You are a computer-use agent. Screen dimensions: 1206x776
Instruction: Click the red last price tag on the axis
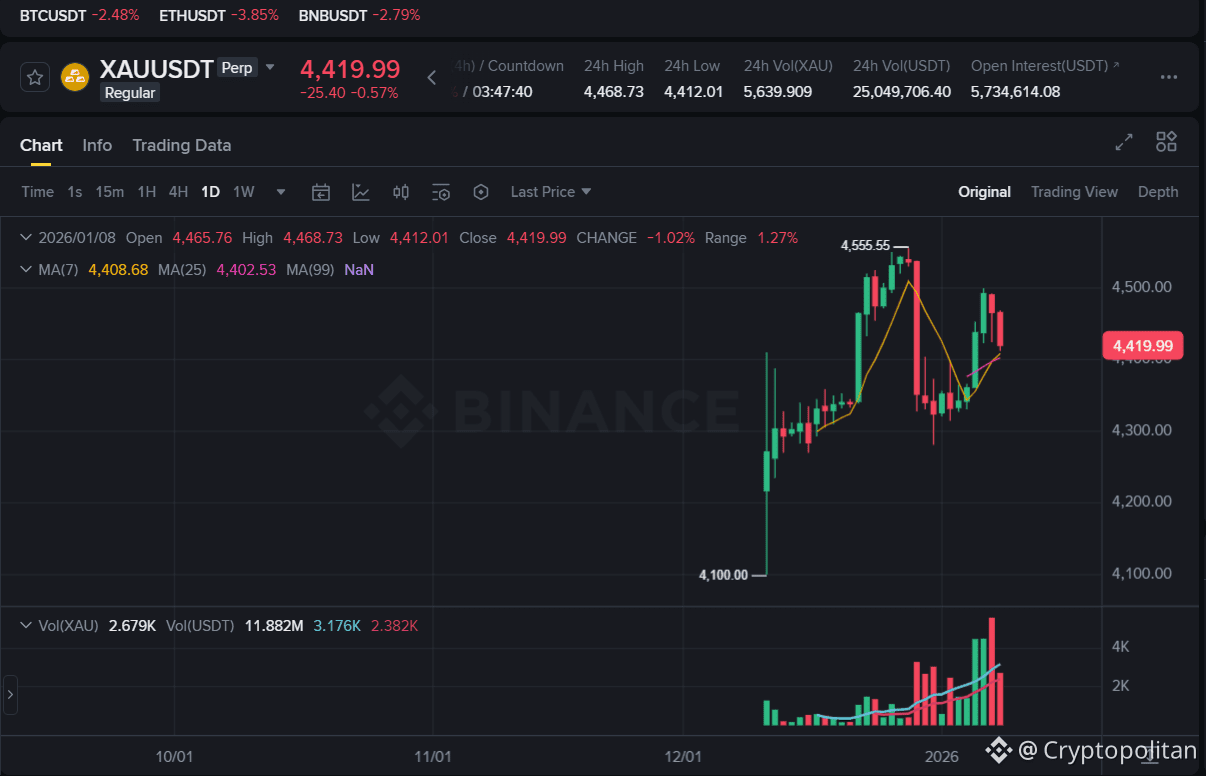[x=1142, y=345]
